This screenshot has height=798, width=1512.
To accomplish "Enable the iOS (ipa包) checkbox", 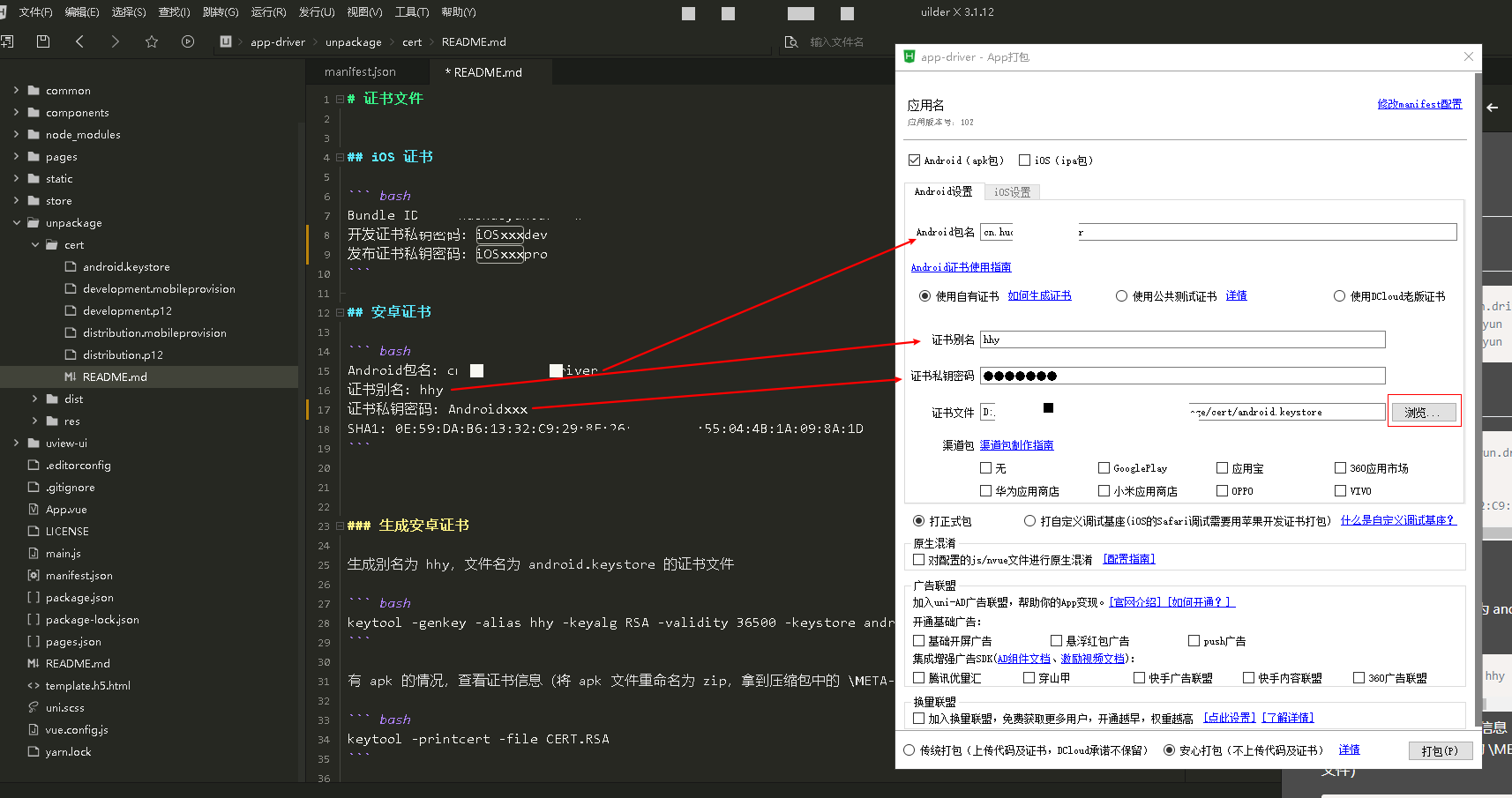I will pyautogui.click(x=1024, y=160).
